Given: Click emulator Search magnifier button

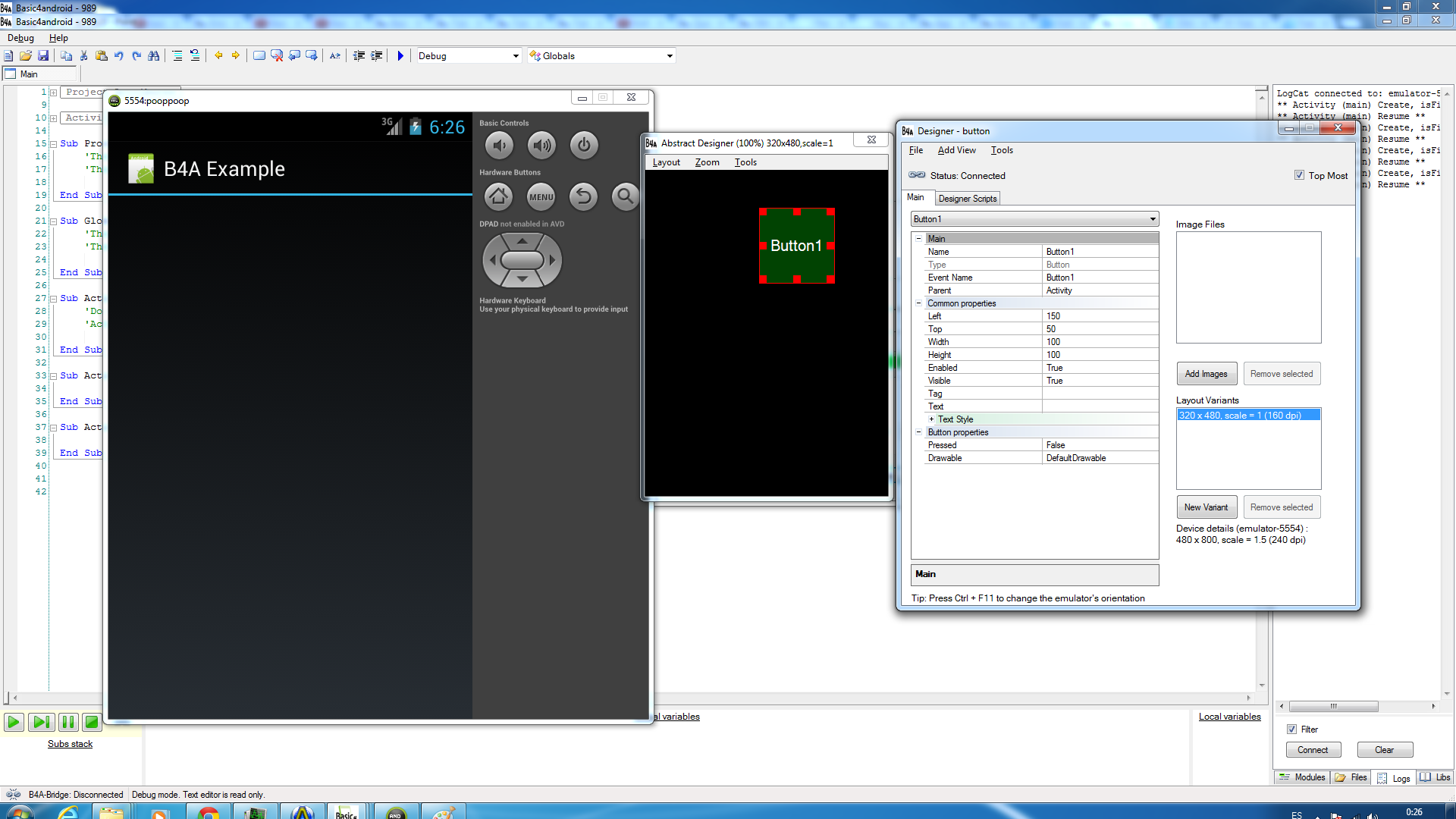Looking at the screenshot, I should (626, 197).
